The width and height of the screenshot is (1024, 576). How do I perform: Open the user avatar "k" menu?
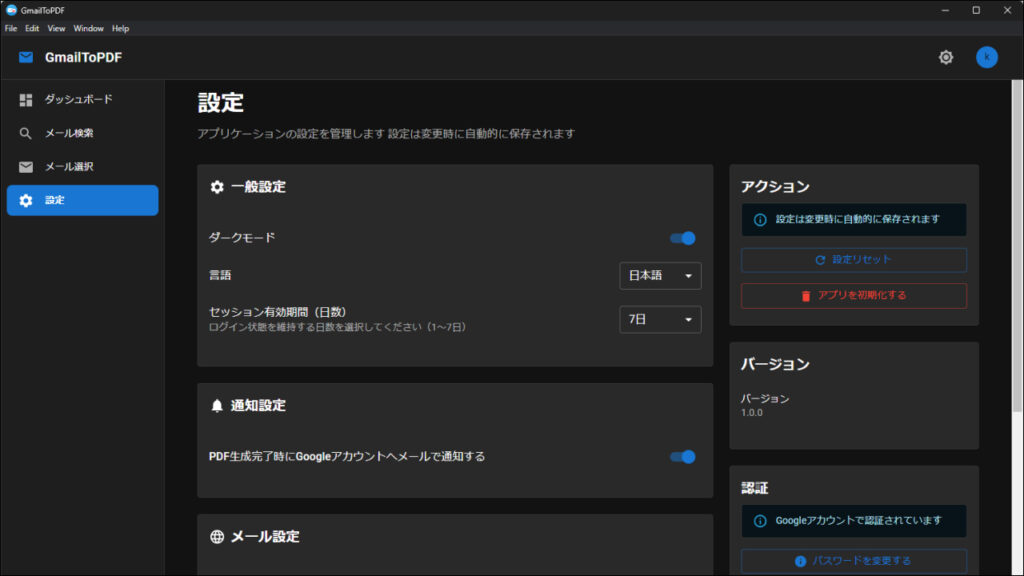(986, 57)
